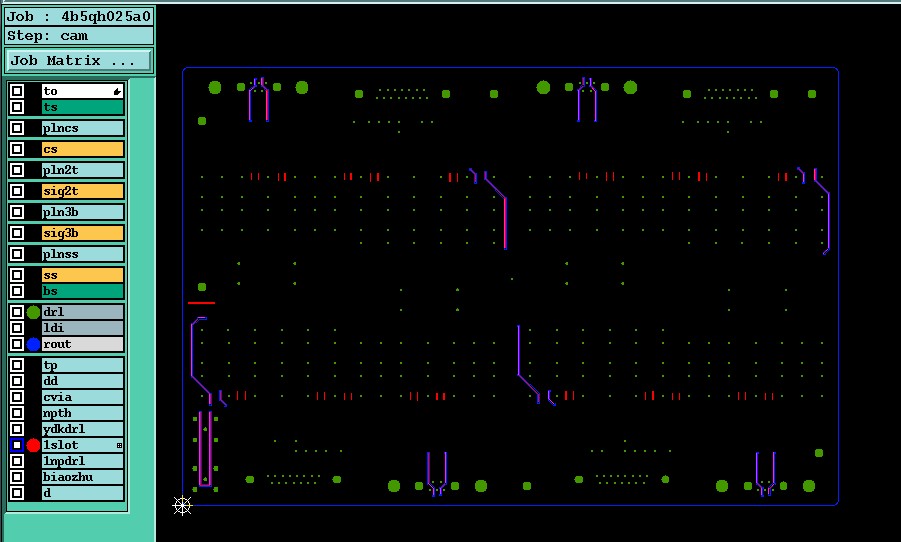This screenshot has width=901, height=542.
Task: Click the red horizontal slot line on the board
Action: pos(201,303)
